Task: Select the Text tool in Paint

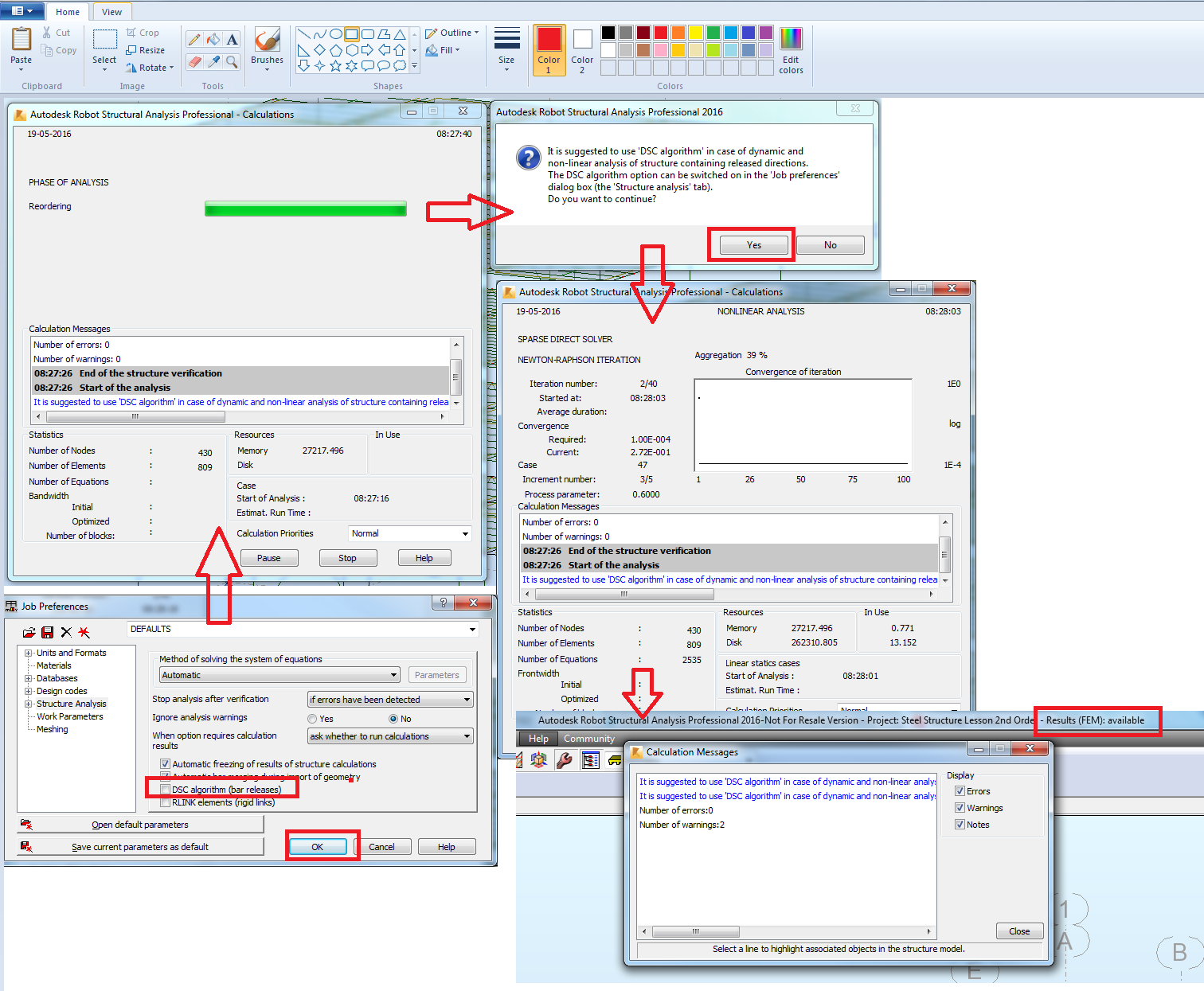Action: 232,38
